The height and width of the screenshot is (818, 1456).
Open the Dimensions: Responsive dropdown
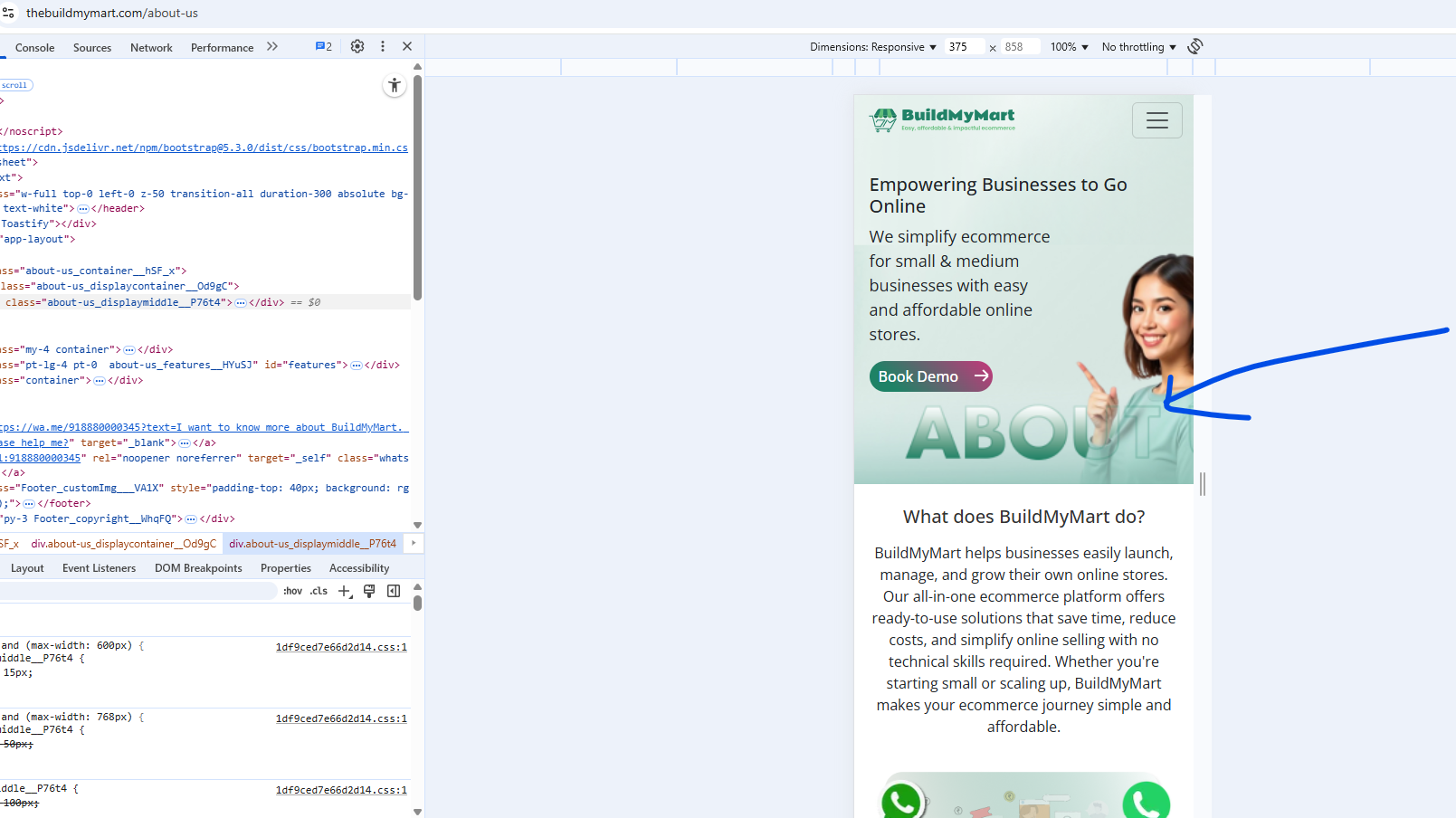tap(873, 47)
